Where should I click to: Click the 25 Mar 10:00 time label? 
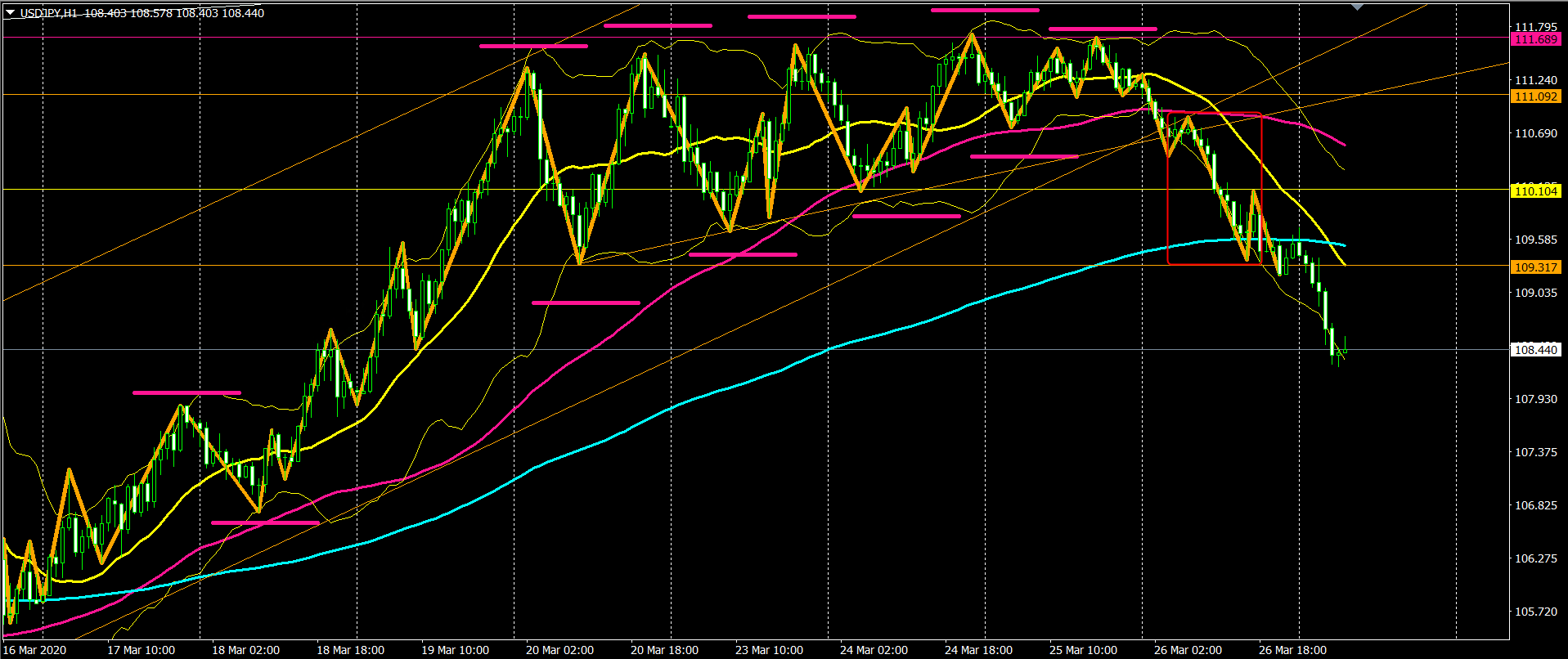coord(1084,650)
